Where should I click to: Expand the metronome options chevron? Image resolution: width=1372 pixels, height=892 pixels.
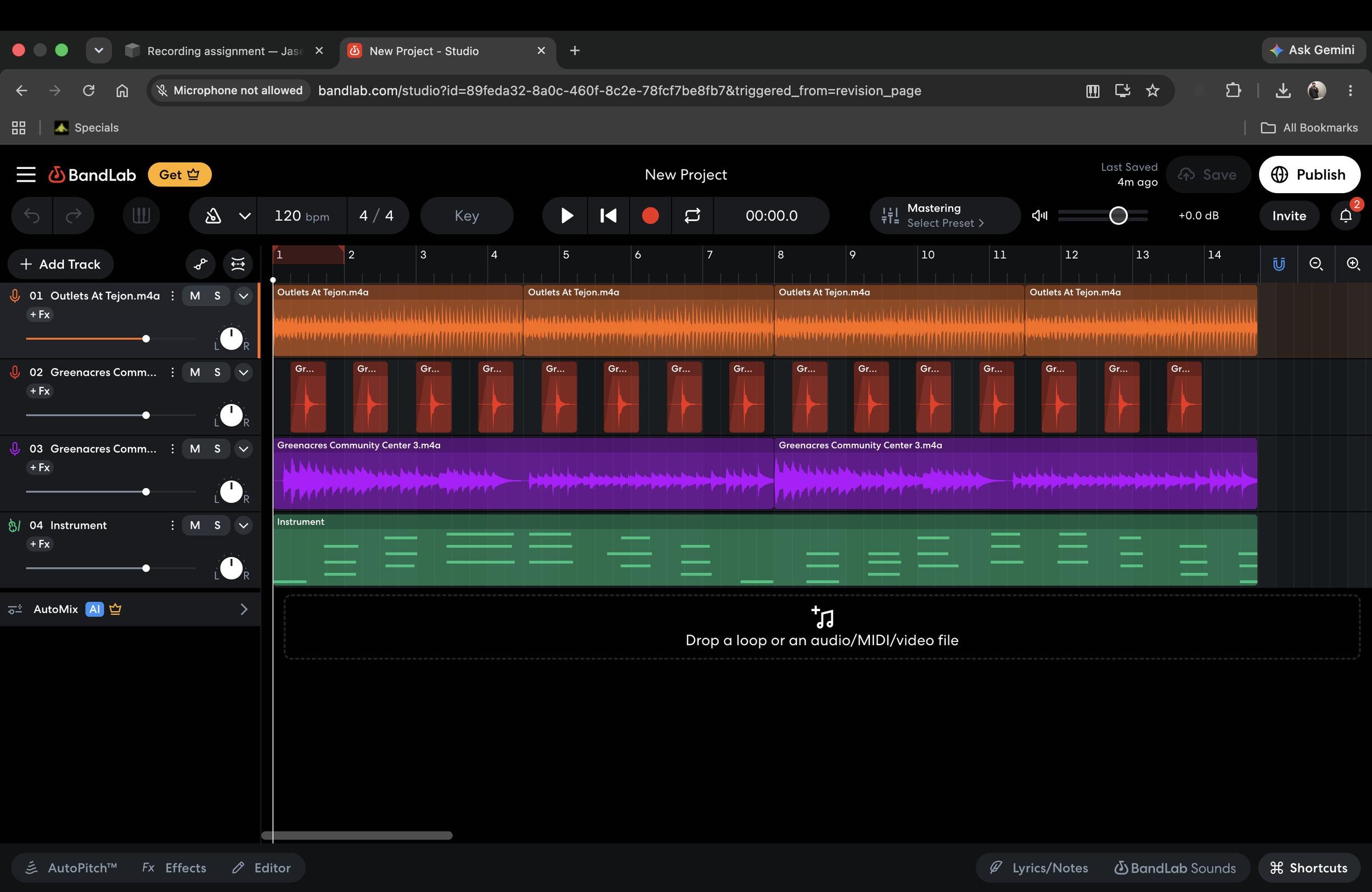[245, 216]
